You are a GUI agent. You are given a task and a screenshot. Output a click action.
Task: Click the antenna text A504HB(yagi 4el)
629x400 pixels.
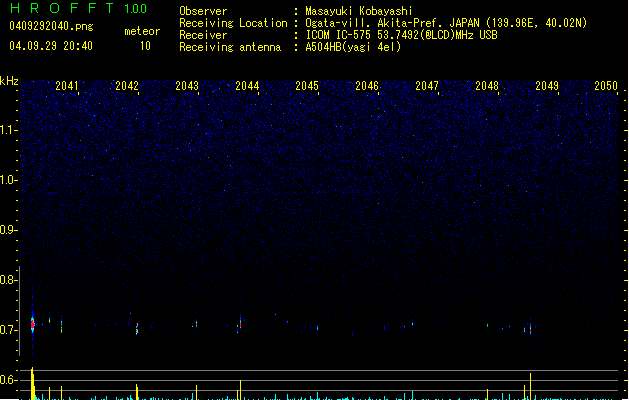coord(353,47)
